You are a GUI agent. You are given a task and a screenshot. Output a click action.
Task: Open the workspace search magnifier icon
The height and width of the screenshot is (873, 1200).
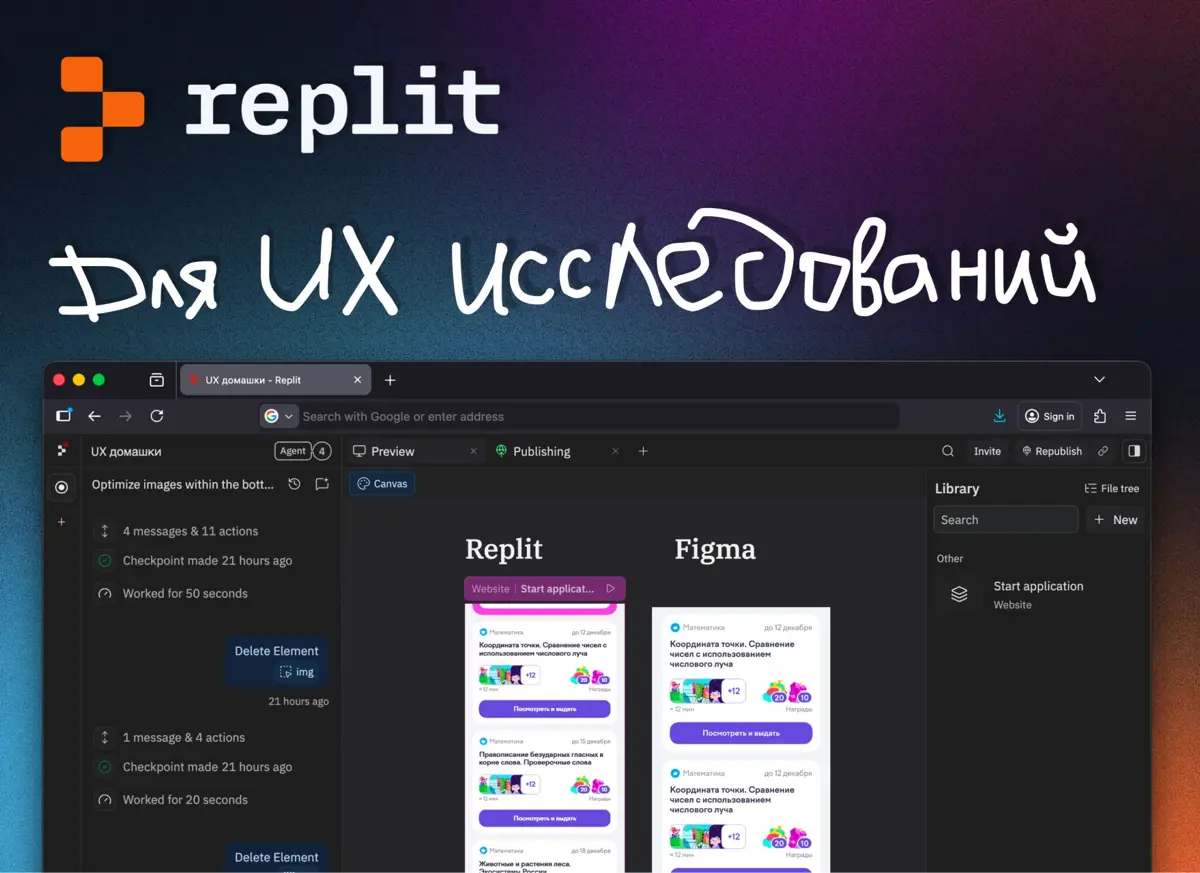[x=948, y=451]
